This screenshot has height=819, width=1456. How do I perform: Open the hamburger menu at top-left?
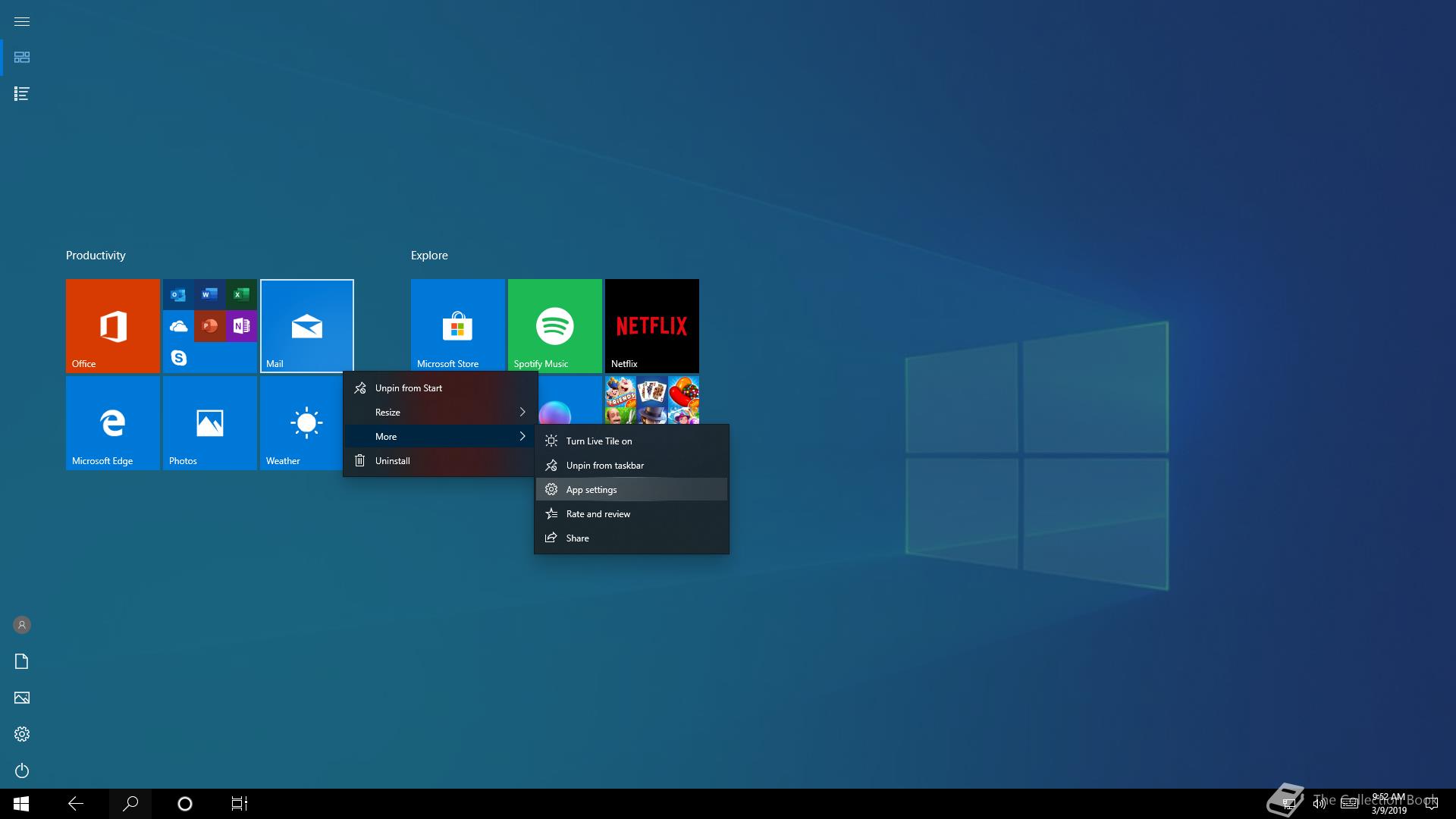click(x=22, y=21)
